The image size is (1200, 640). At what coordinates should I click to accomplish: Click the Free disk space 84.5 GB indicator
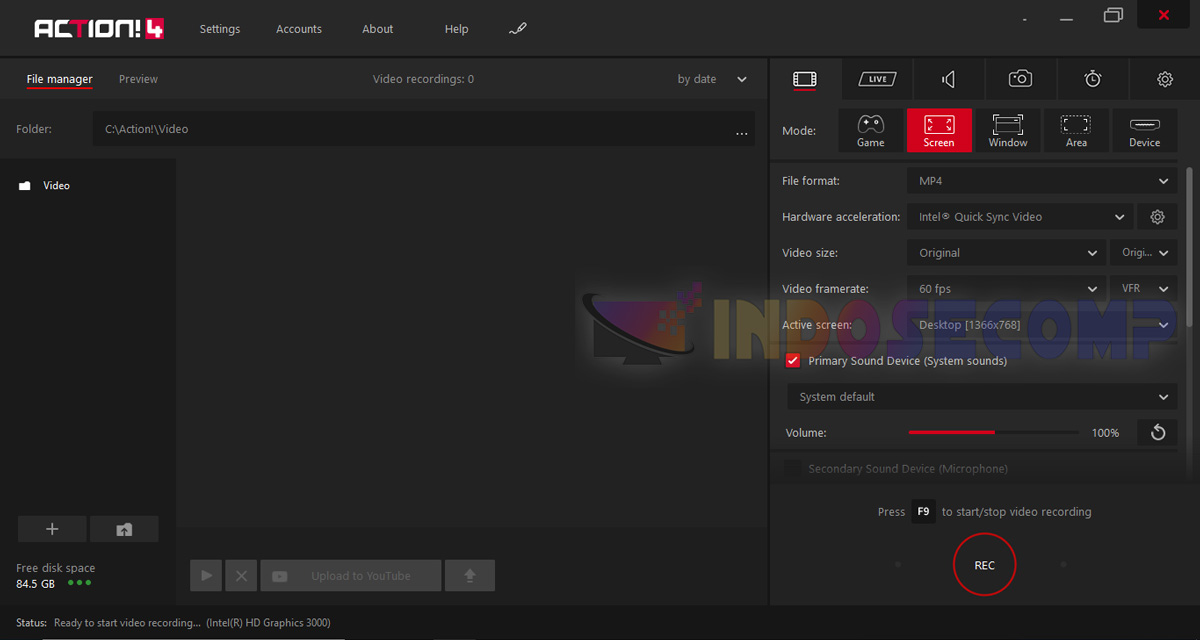(55, 575)
